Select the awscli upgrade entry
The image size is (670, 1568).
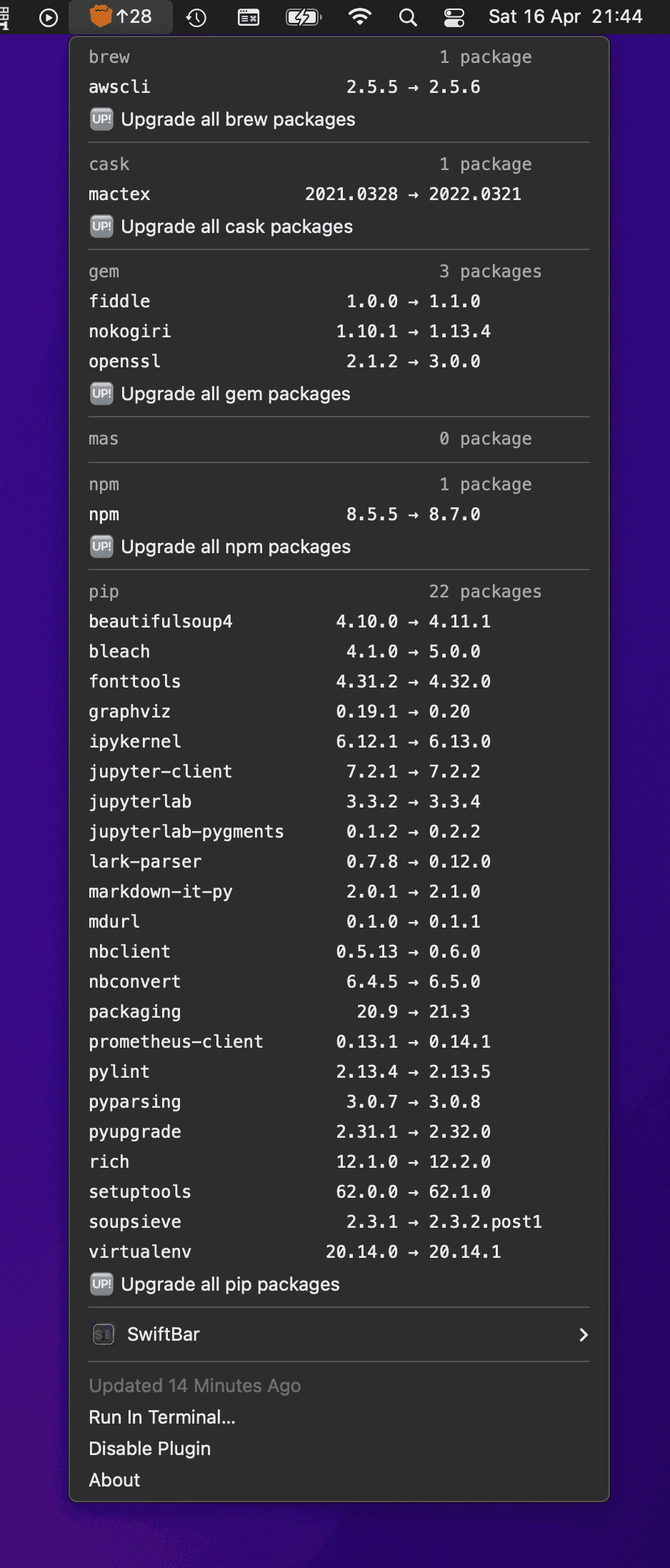(x=339, y=87)
